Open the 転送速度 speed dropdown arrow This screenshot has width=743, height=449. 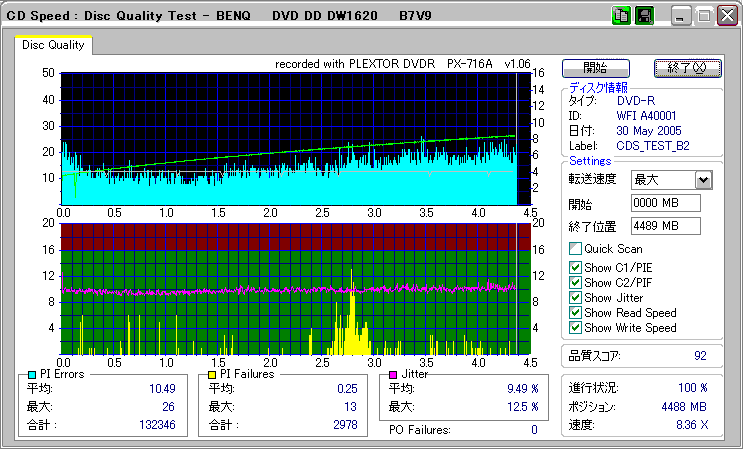[703, 180]
